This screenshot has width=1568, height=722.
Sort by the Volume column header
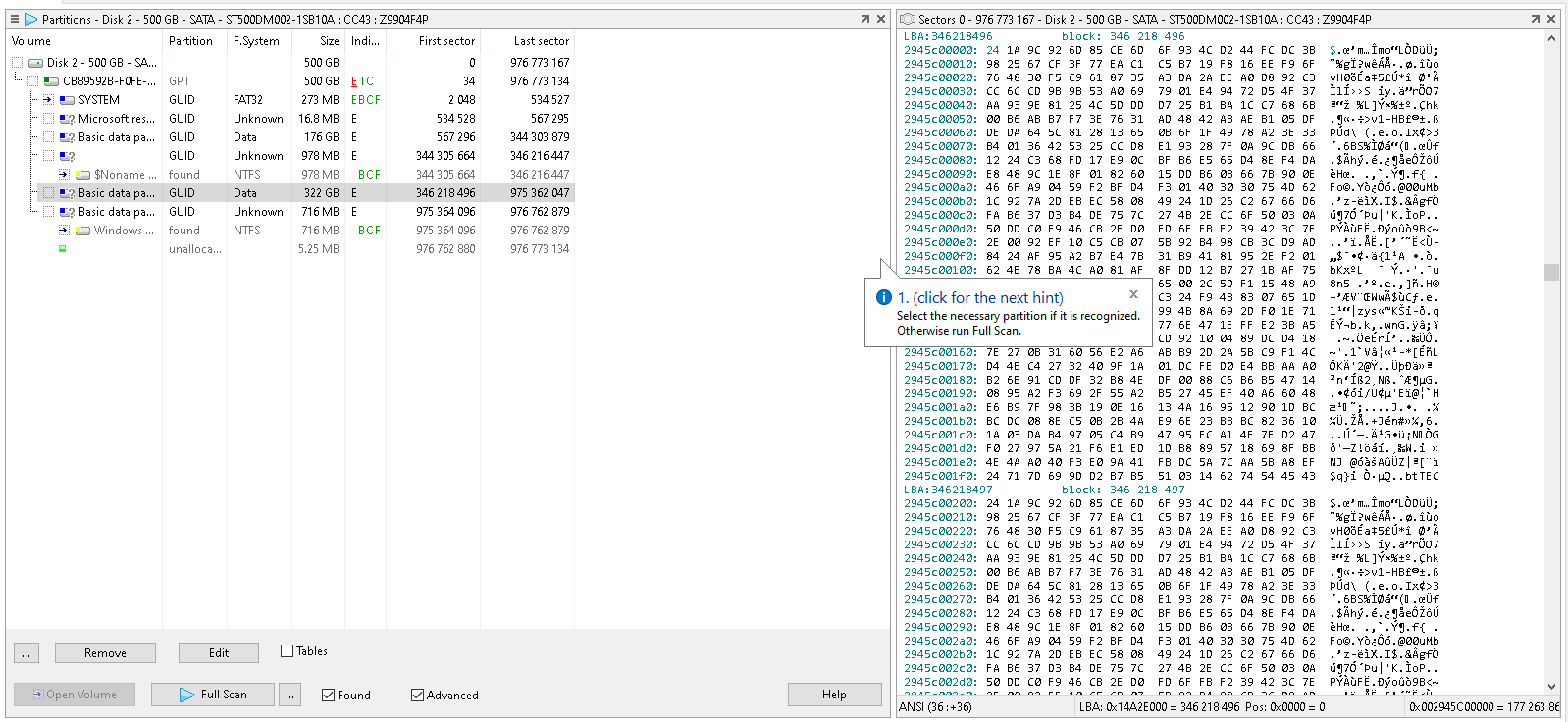(x=31, y=41)
